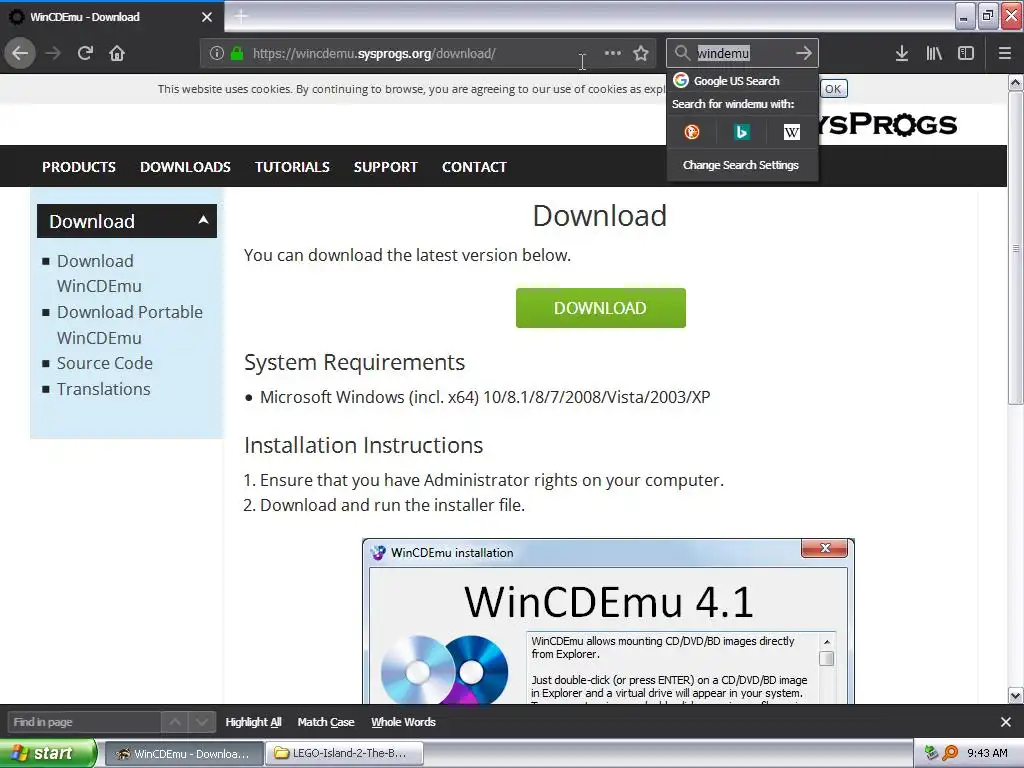
Task: Toggle the sidebar view icon
Action: (966, 53)
